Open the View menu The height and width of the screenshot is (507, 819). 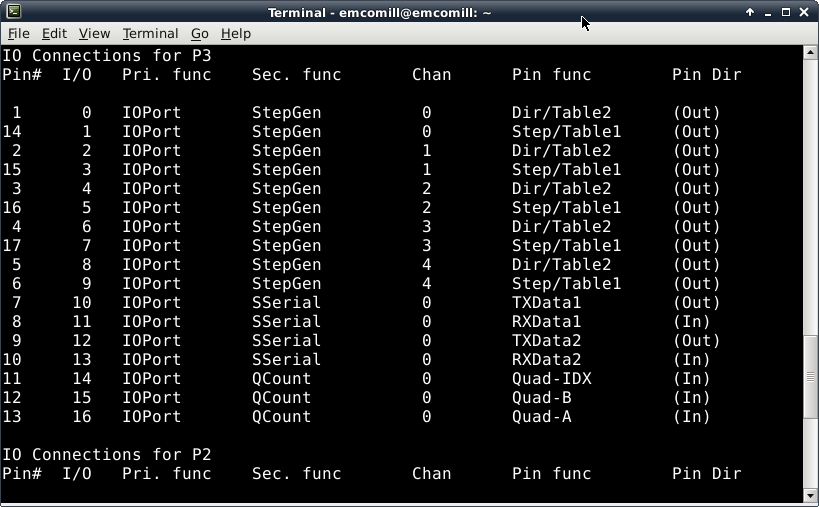(x=94, y=33)
